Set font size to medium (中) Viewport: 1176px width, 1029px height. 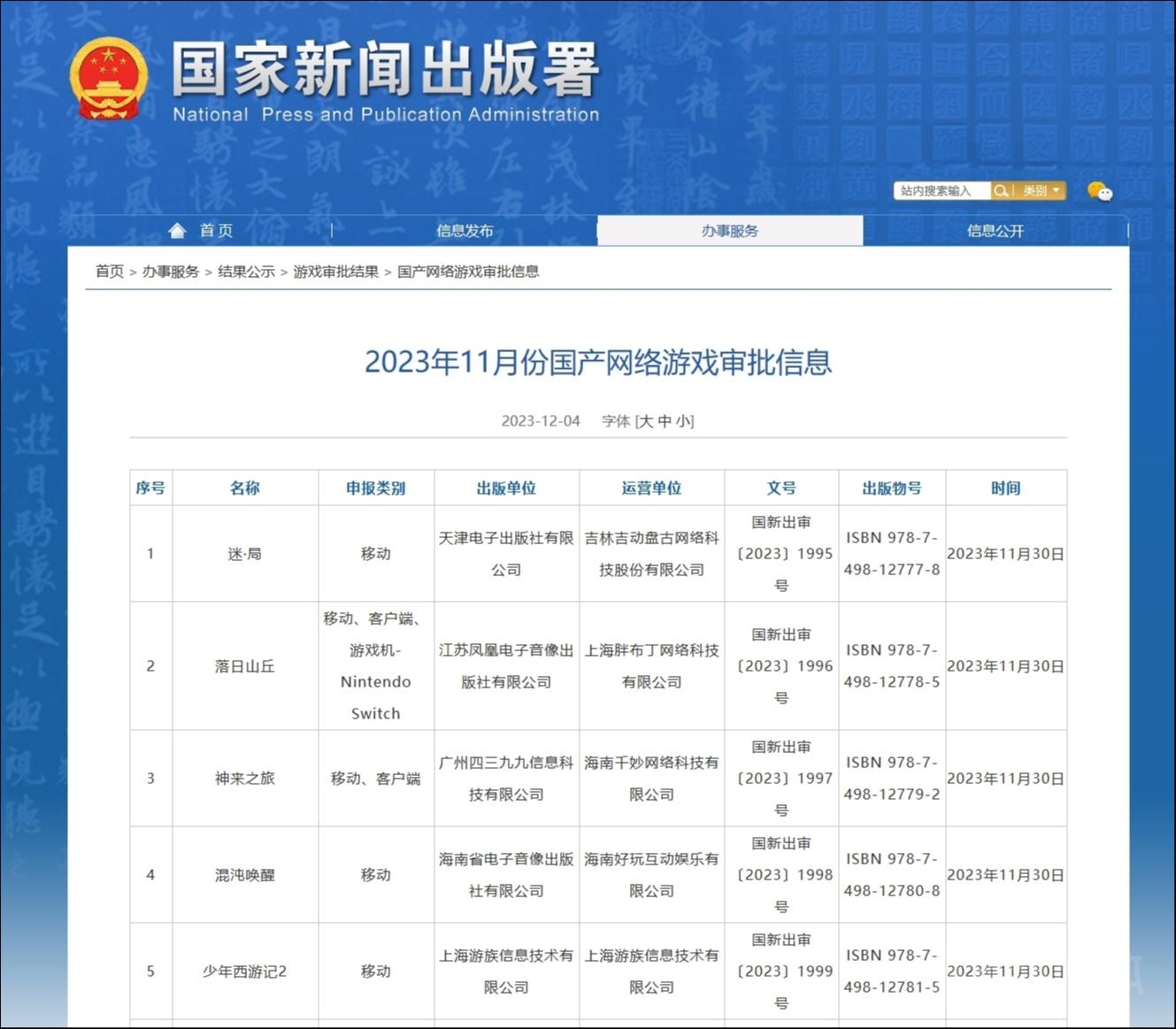coord(665,421)
